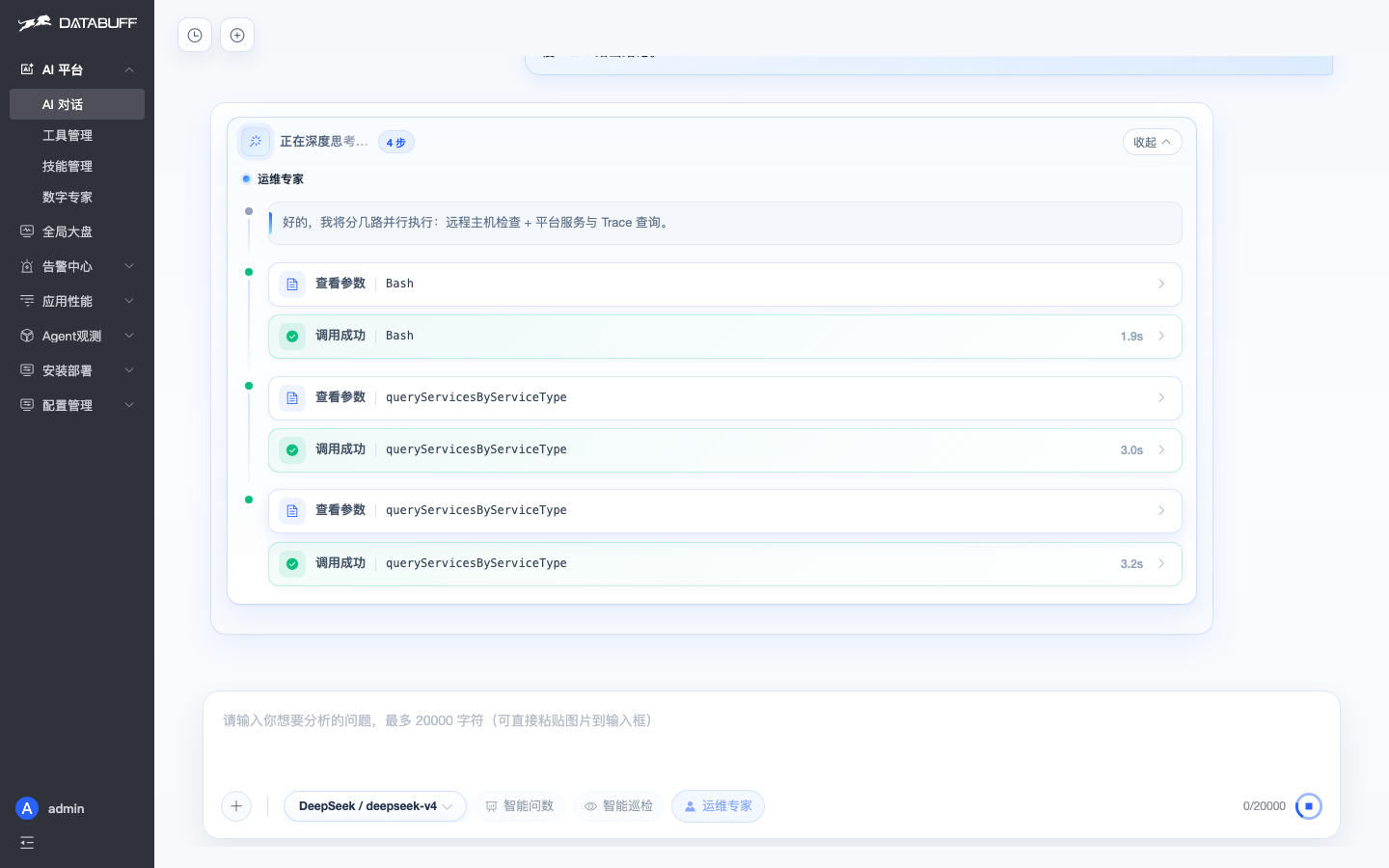Click the 4 步 step badge
Screen dimensions: 1389x868
pos(396,143)
